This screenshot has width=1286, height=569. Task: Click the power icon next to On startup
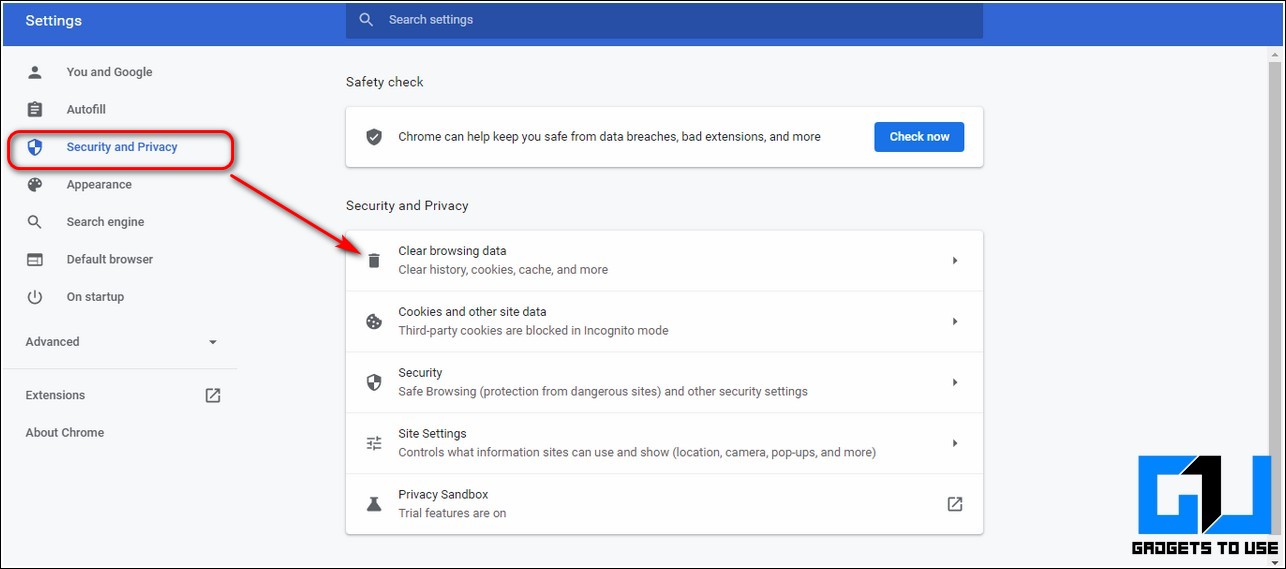pyautogui.click(x=35, y=297)
